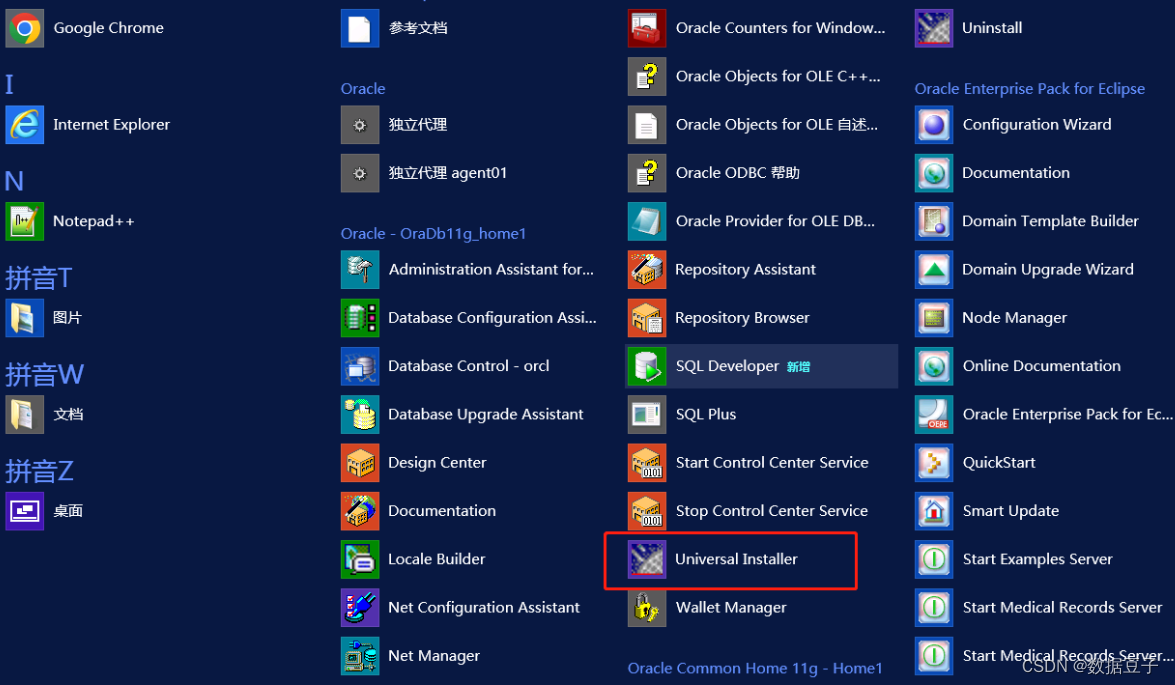Open Net Manager icon

360,657
